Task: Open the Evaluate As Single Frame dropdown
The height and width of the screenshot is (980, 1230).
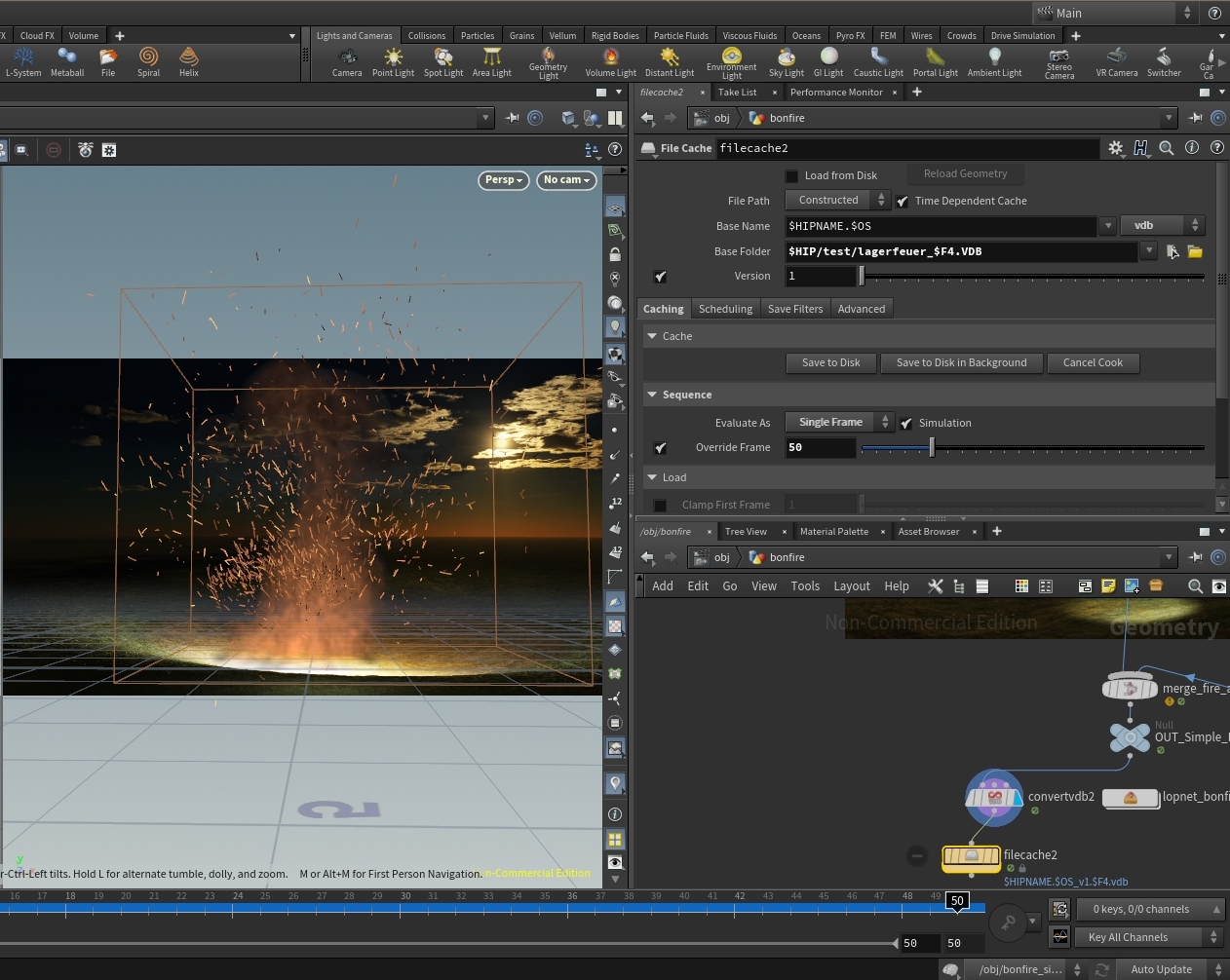Action: [838, 423]
